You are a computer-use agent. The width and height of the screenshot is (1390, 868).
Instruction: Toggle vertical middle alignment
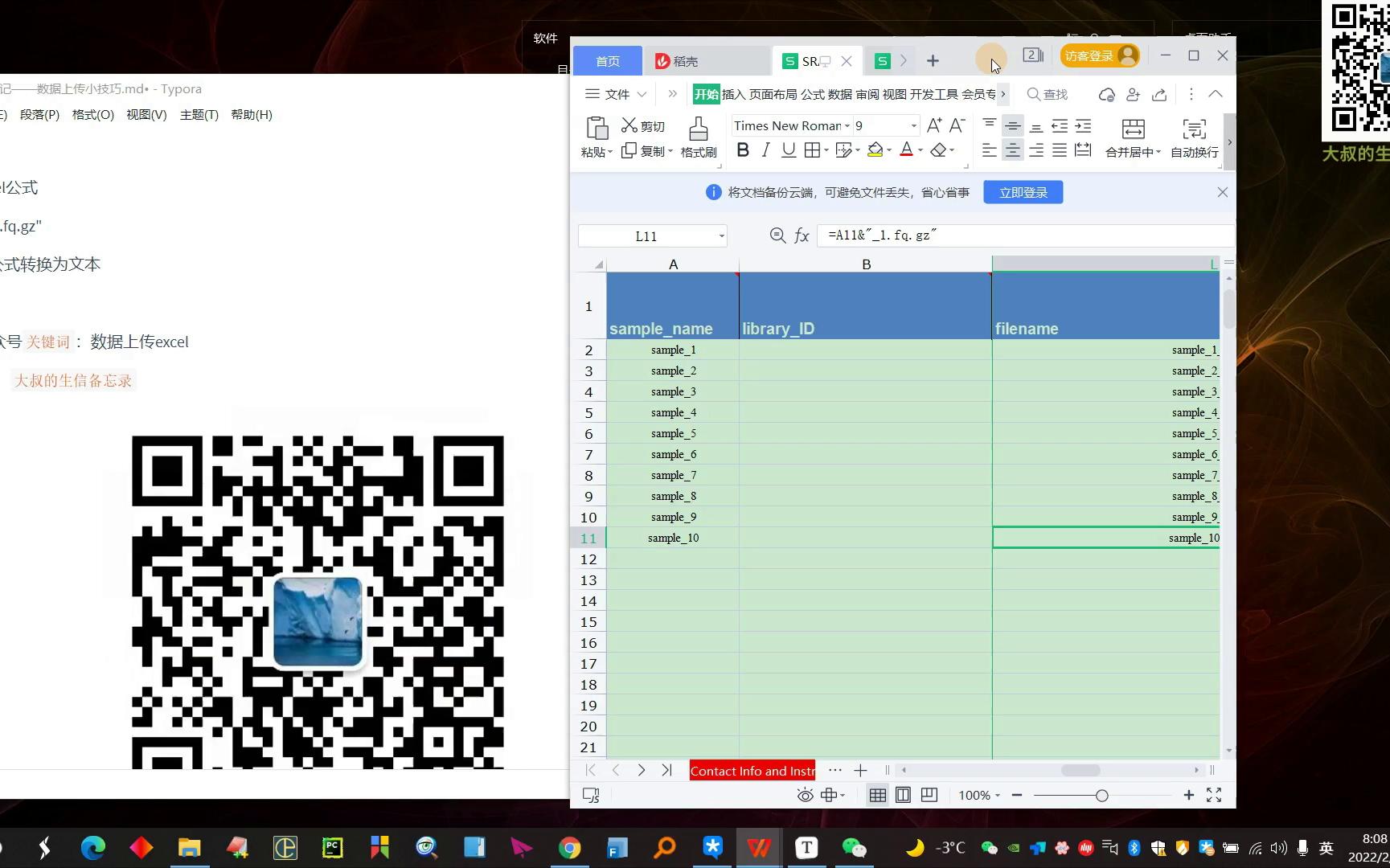[x=1013, y=125]
